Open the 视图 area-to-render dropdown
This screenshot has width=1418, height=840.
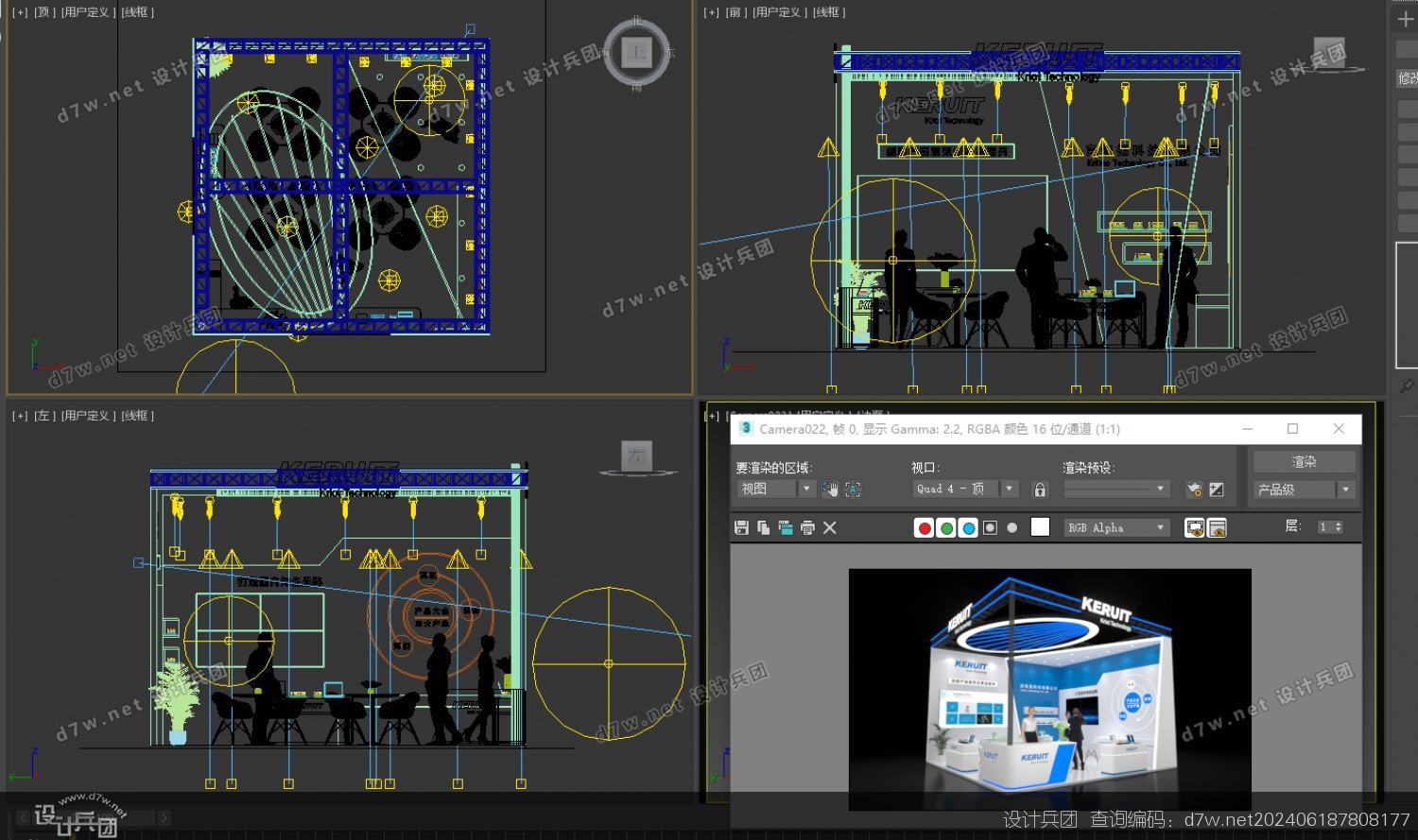pyautogui.click(x=775, y=489)
